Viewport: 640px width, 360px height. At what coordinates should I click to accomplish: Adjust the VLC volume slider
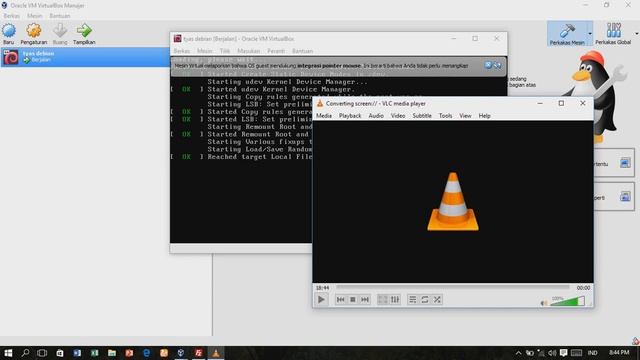click(567, 302)
